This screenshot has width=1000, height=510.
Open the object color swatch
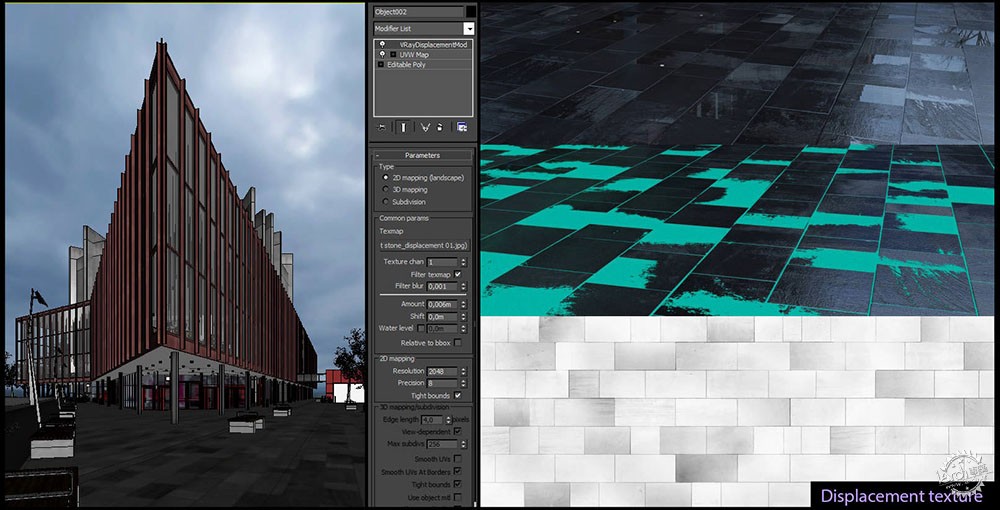[x=471, y=11]
